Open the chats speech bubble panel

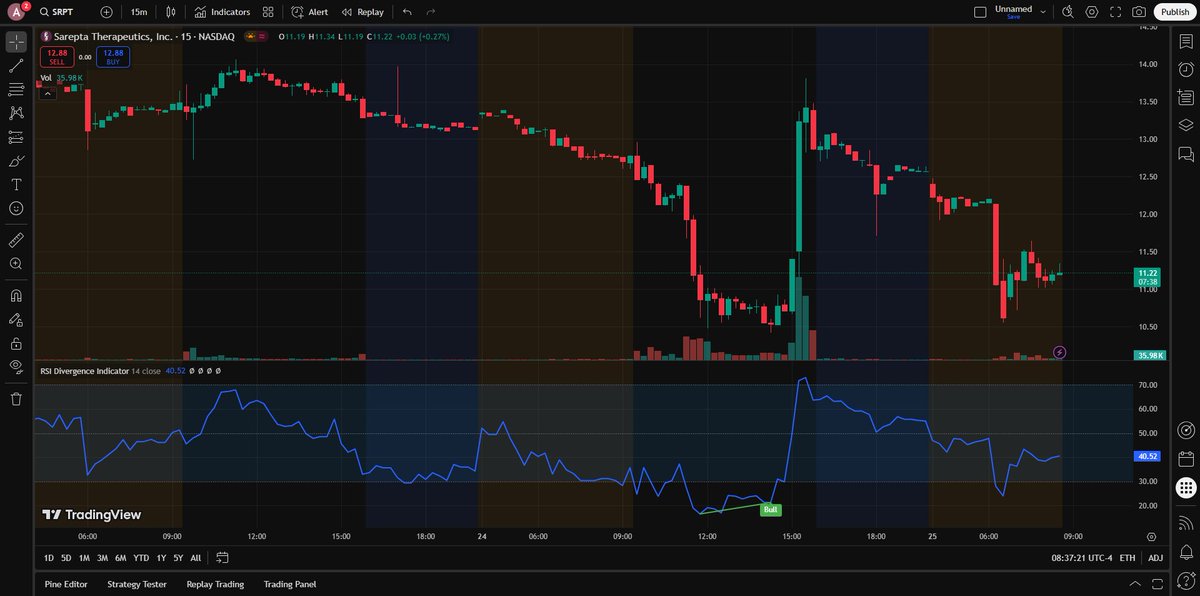(x=1186, y=154)
